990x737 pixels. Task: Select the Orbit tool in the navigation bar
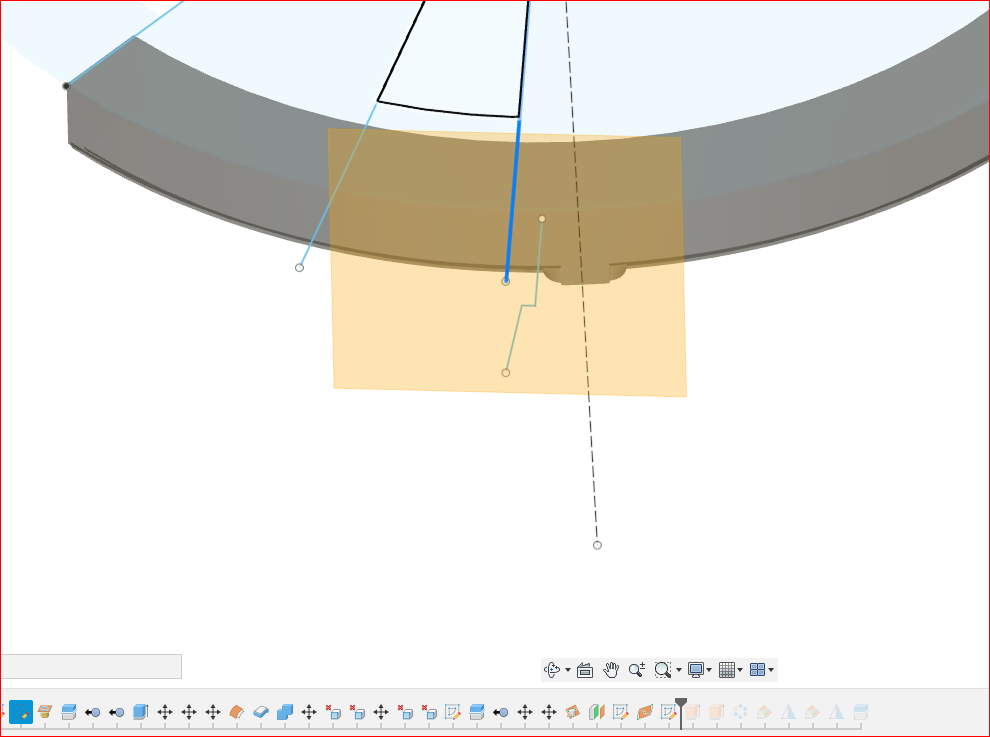point(551,668)
